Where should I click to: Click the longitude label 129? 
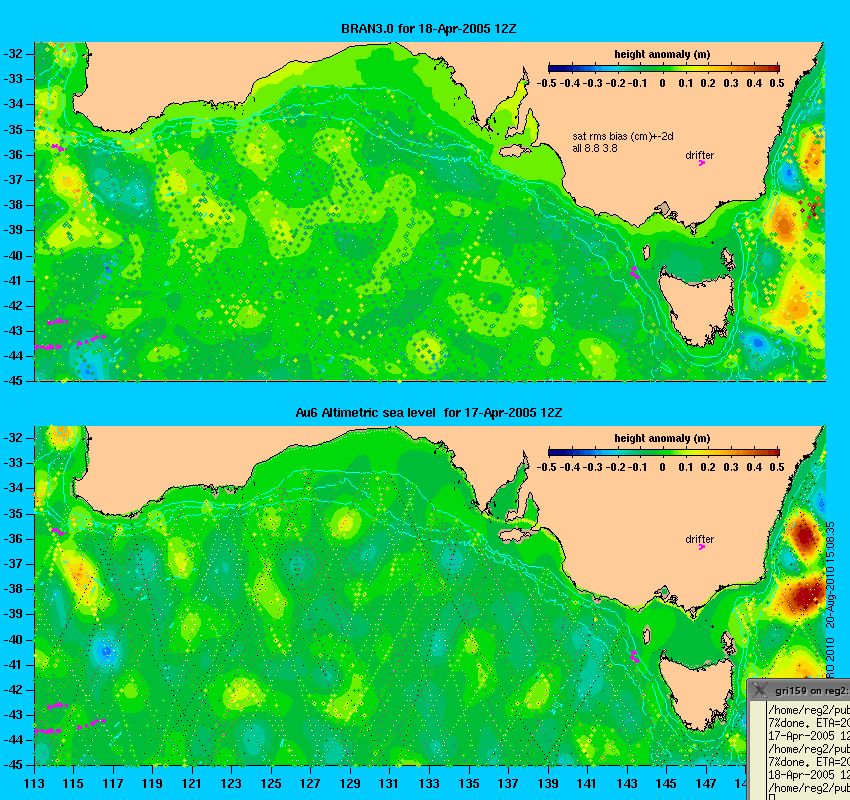coord(350,784)
